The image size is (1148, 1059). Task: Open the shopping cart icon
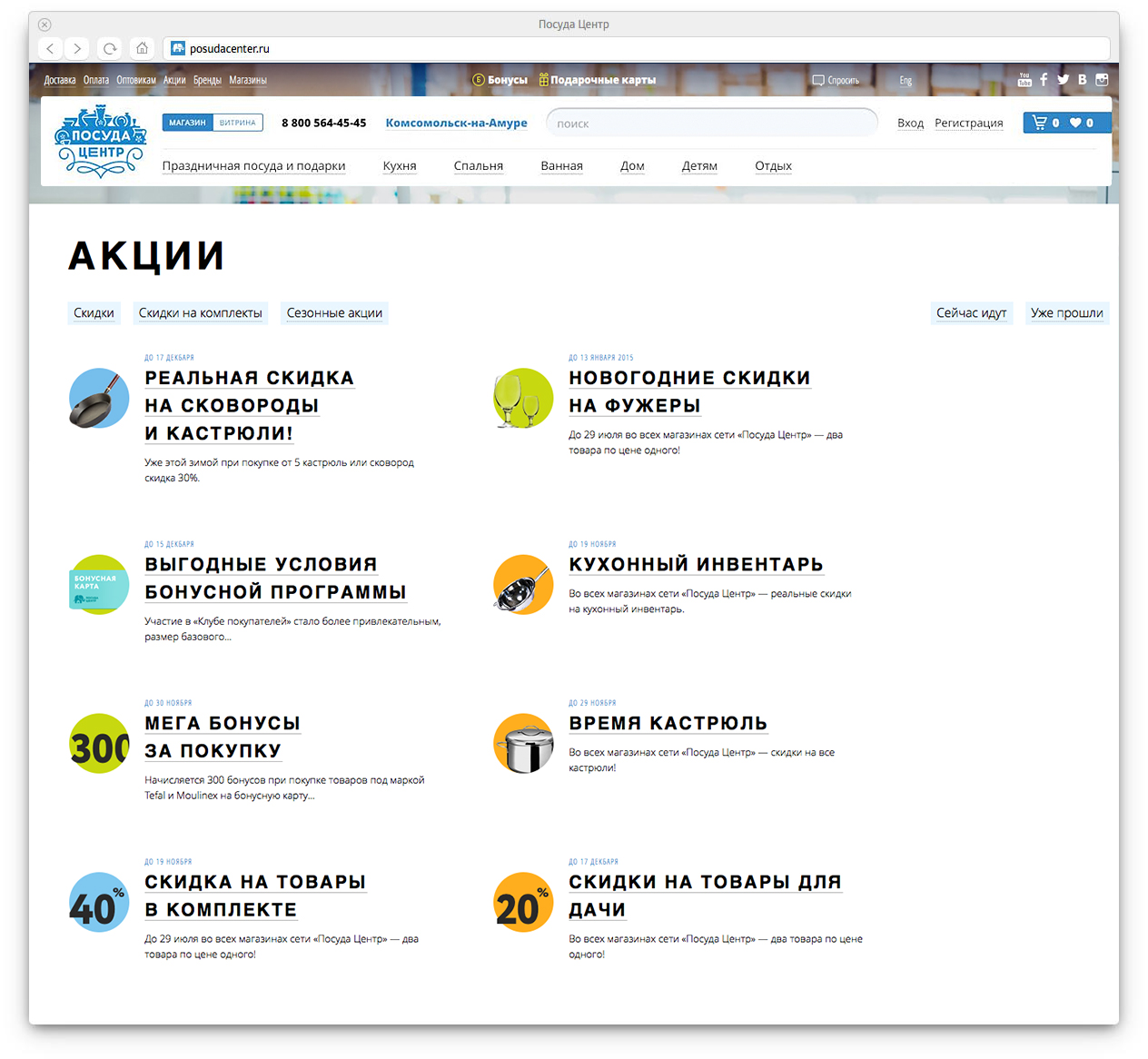click(x=1041, y=123)
